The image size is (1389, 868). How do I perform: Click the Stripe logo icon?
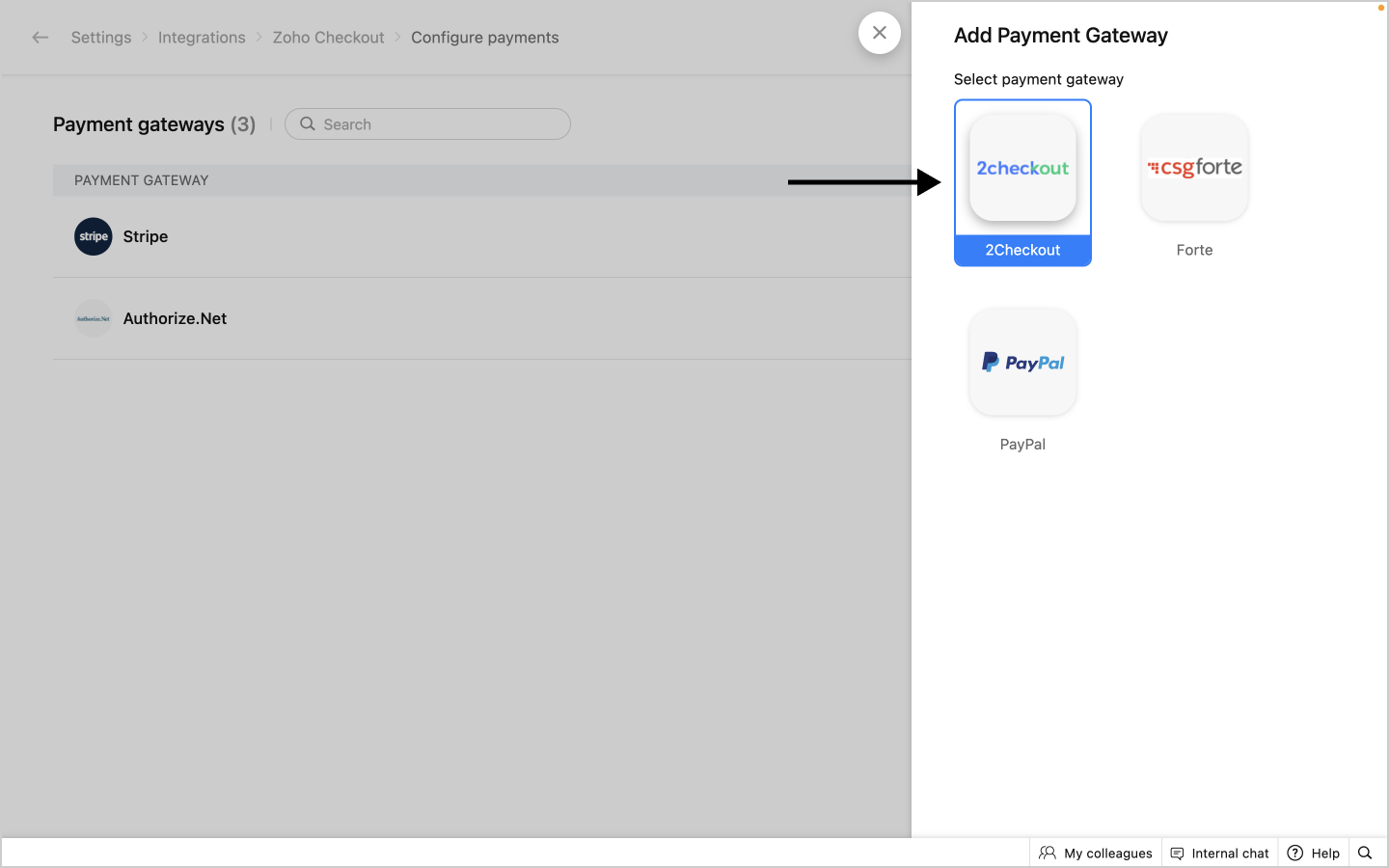click(x=94, y=236)
